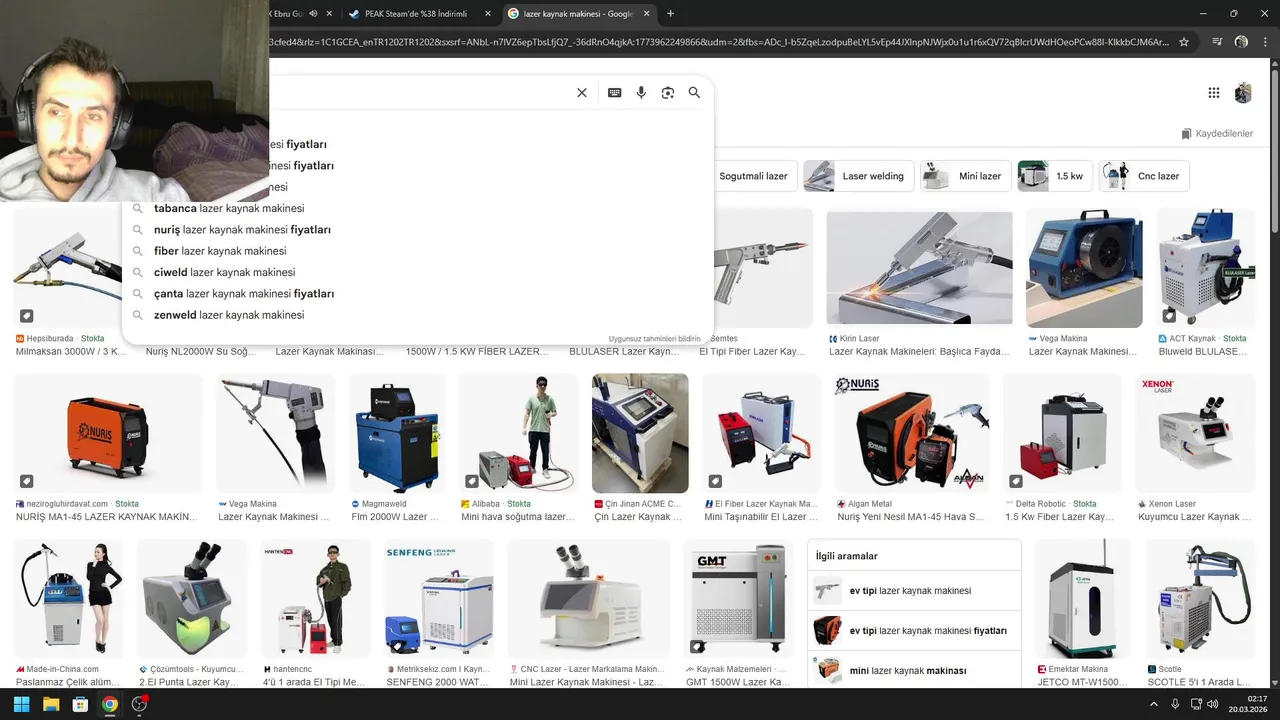Open the Scotle 5'i 1 Arada image
Viewport: 1280px width, 720px height.
click(1200, 598)
